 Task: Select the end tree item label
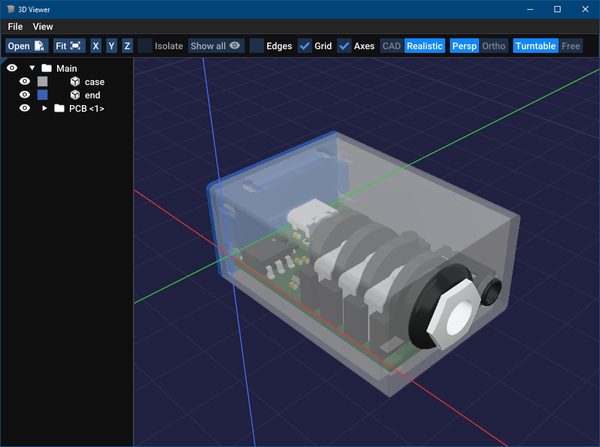coord(92,95)
